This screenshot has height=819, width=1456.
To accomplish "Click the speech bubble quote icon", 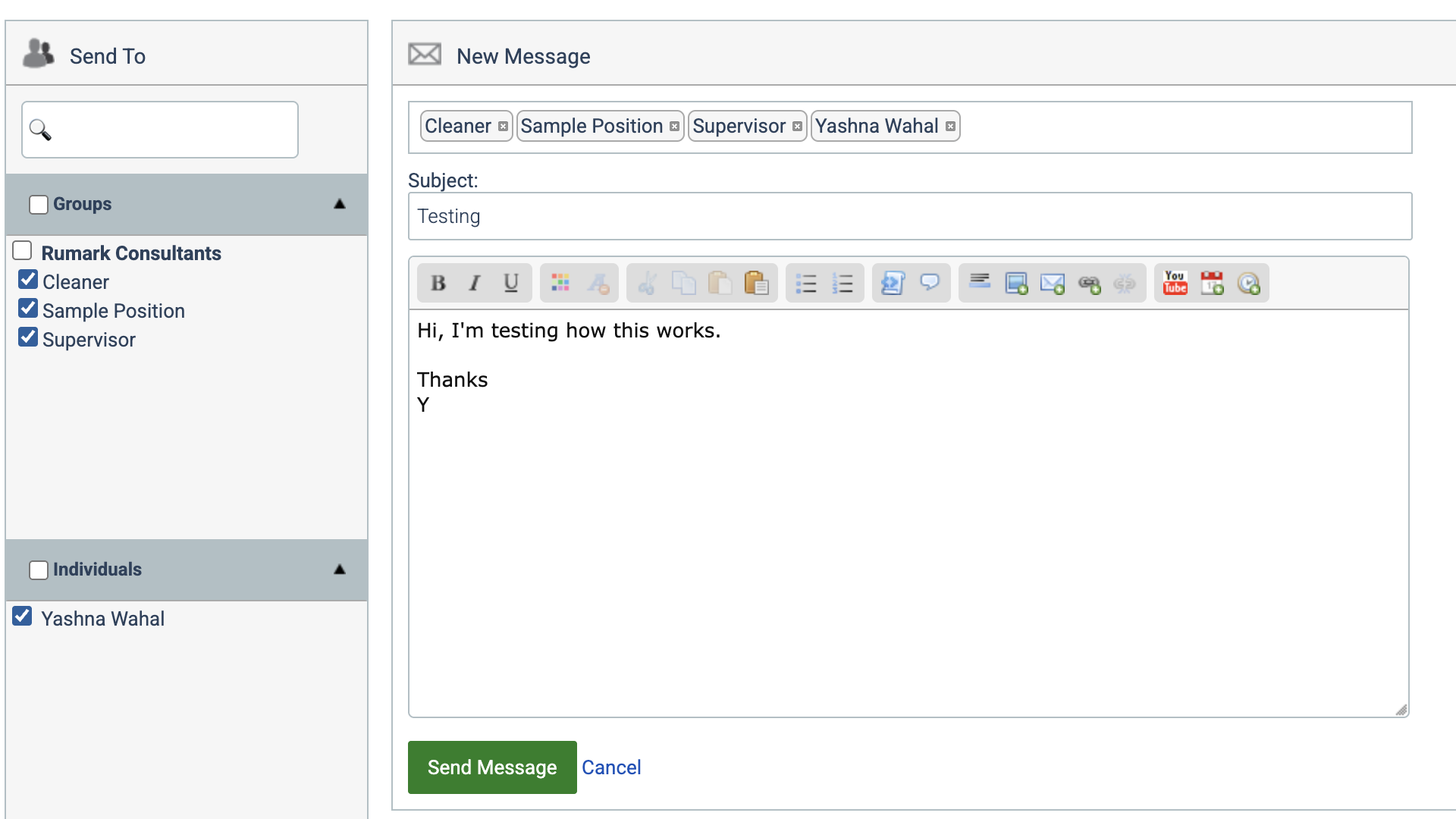I will (929, 284).
